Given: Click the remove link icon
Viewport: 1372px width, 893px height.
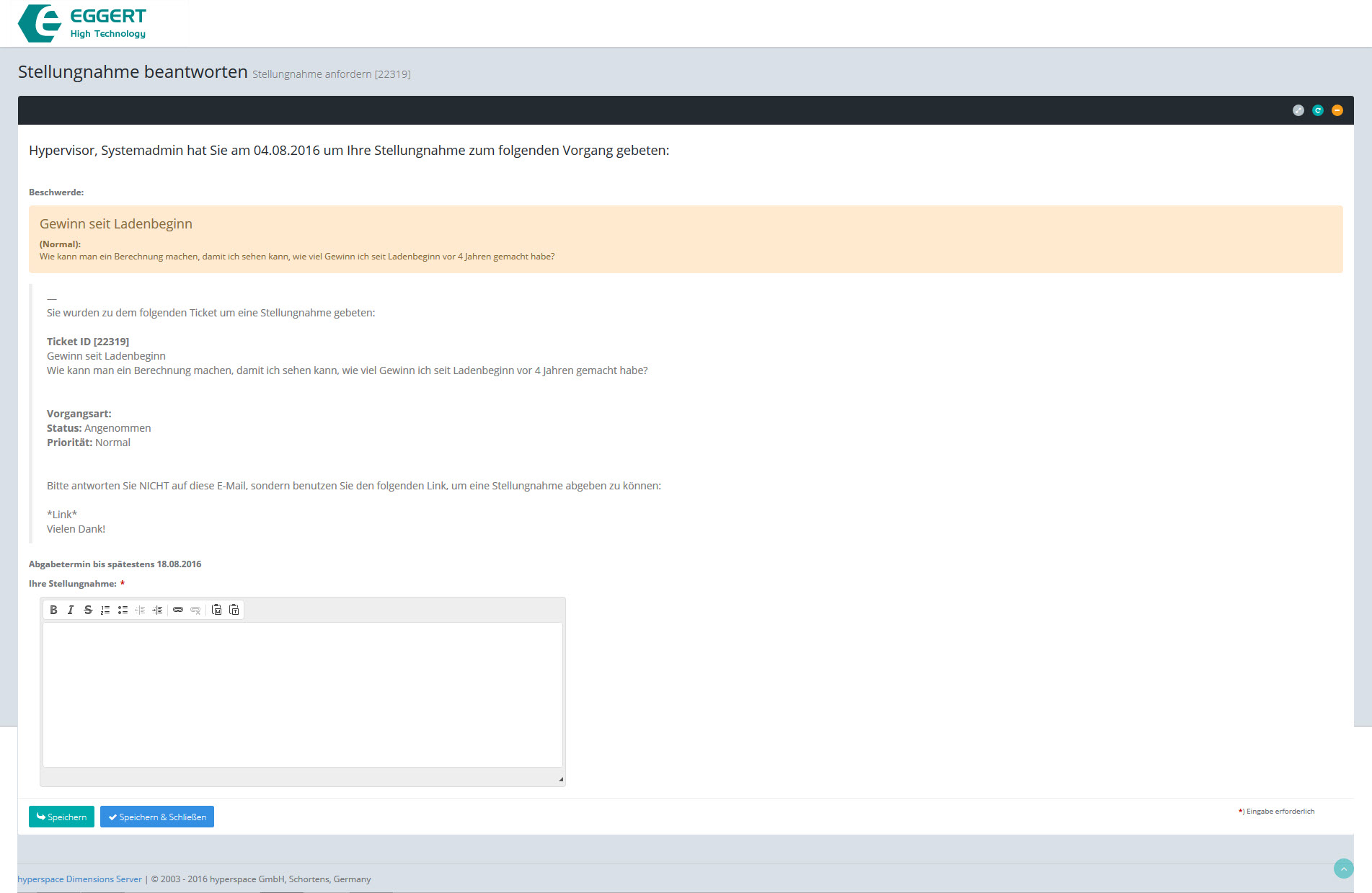Looking at the screenshot, I should (195, 610).
